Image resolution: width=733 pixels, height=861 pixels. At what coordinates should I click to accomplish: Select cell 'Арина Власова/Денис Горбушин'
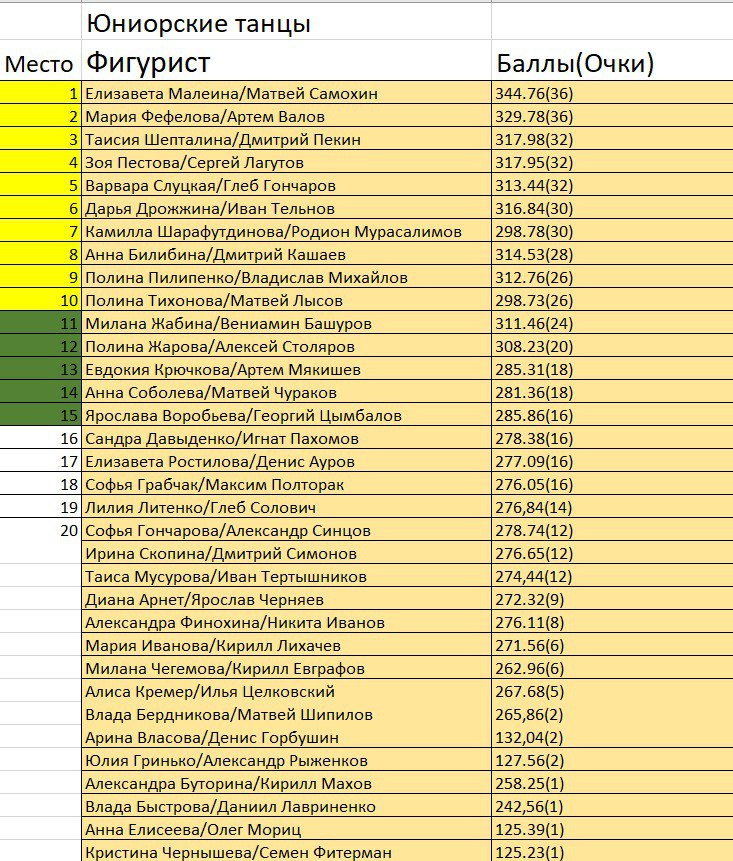(x=286, y=737)
